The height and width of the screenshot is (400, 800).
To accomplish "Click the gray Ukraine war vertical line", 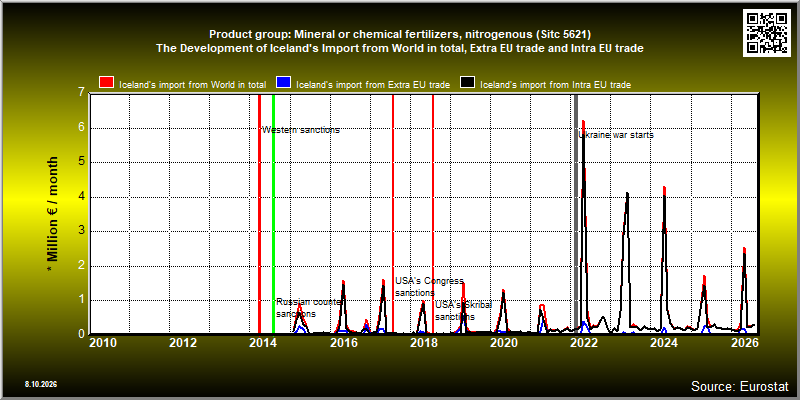I will (576, 214).
